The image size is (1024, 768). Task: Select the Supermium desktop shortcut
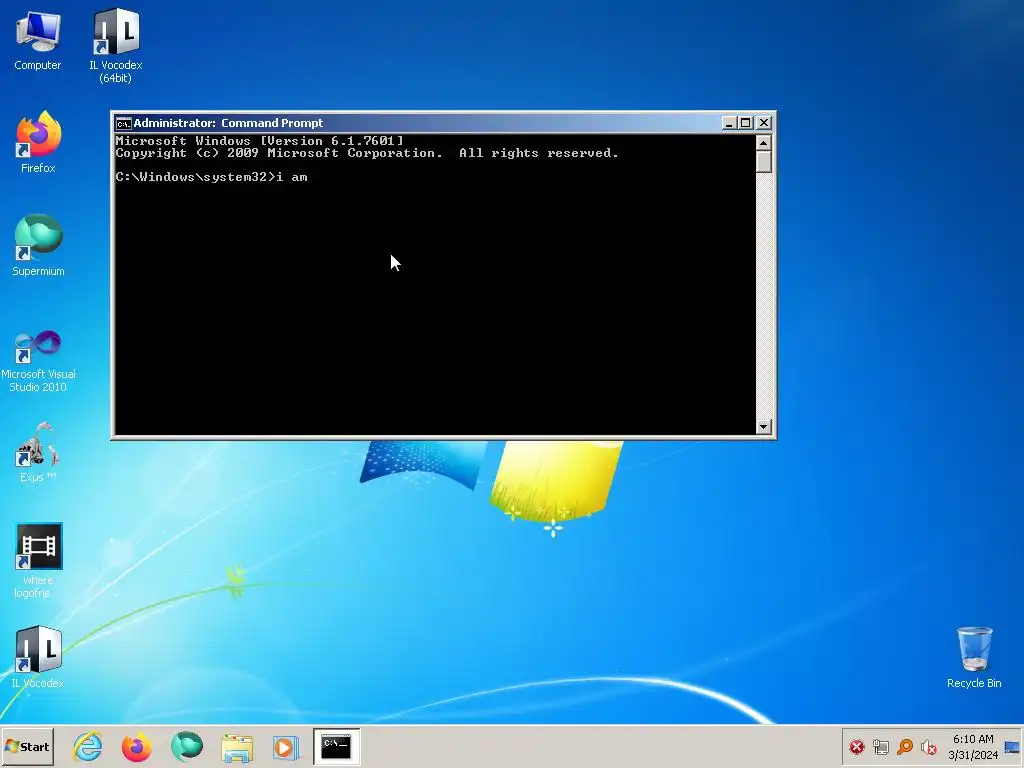[38, 245]
